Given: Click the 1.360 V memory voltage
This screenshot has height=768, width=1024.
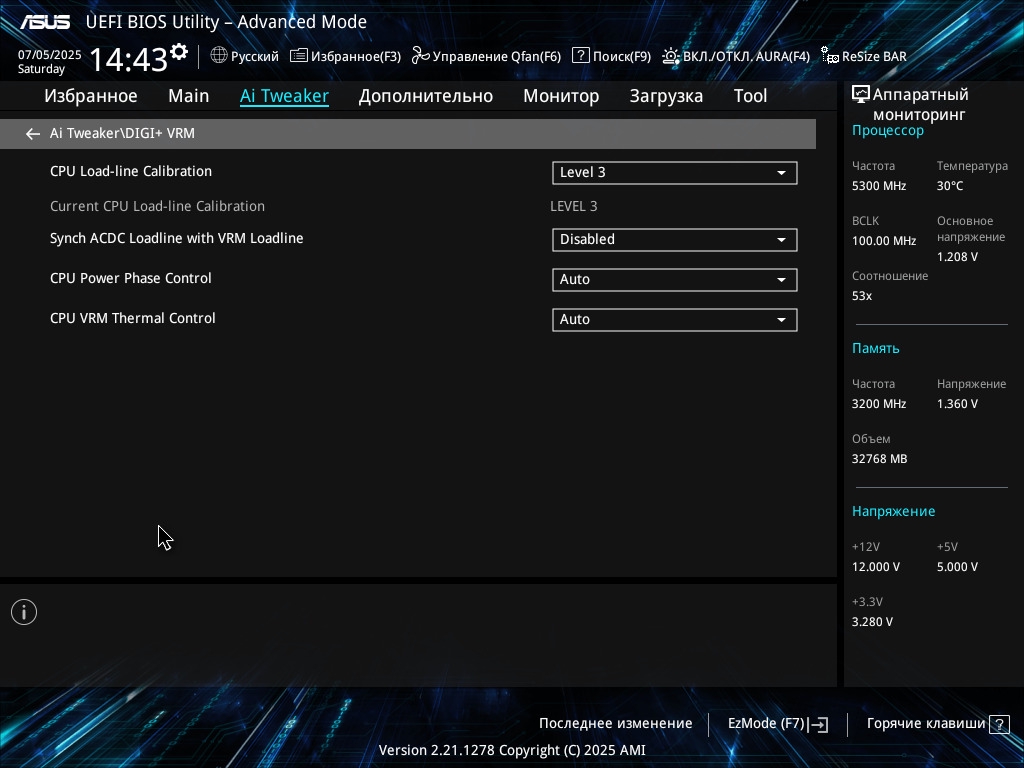Looking at the screenshot, I should tap(957, 404).
